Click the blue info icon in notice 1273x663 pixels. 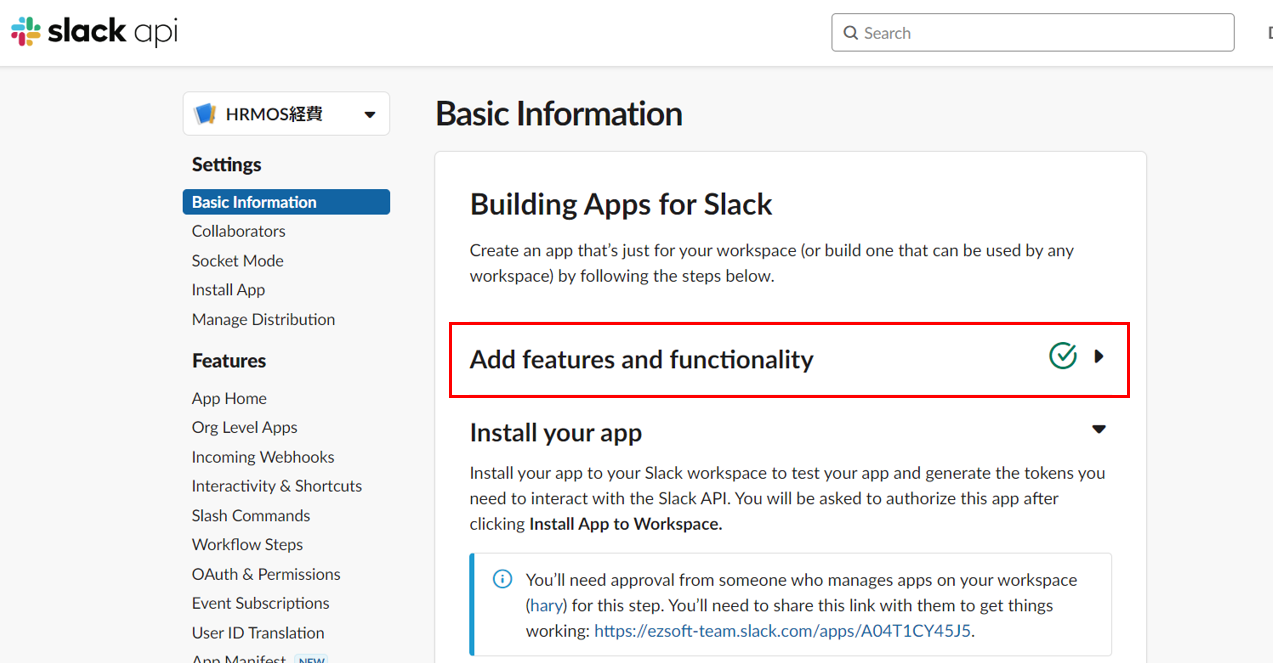pyautogui.click(x=503, y=580)
